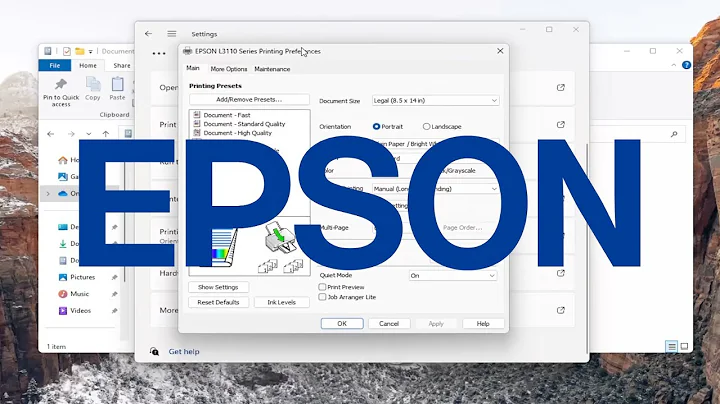Open the Document Size dropdown
This screenshot has width=720, height=404.
click(435, 101)
